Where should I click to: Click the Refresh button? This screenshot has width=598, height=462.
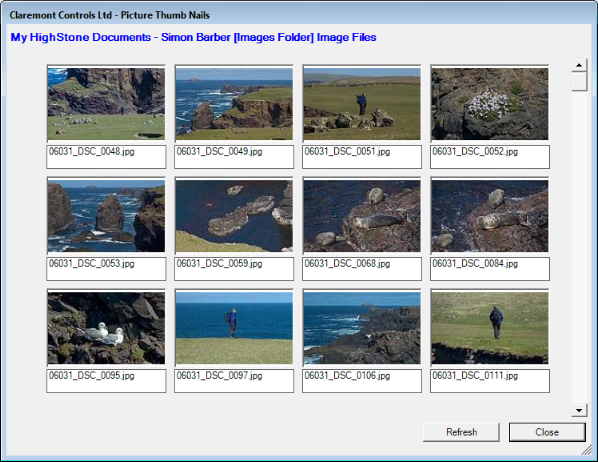coord(461,432)
